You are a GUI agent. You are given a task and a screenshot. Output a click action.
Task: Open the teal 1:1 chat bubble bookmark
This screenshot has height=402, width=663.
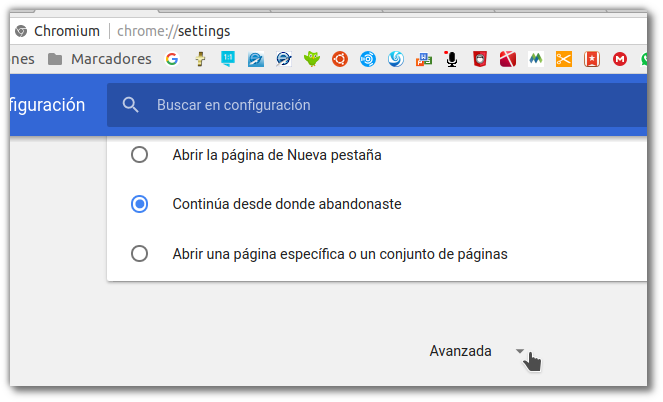point(228,59)
